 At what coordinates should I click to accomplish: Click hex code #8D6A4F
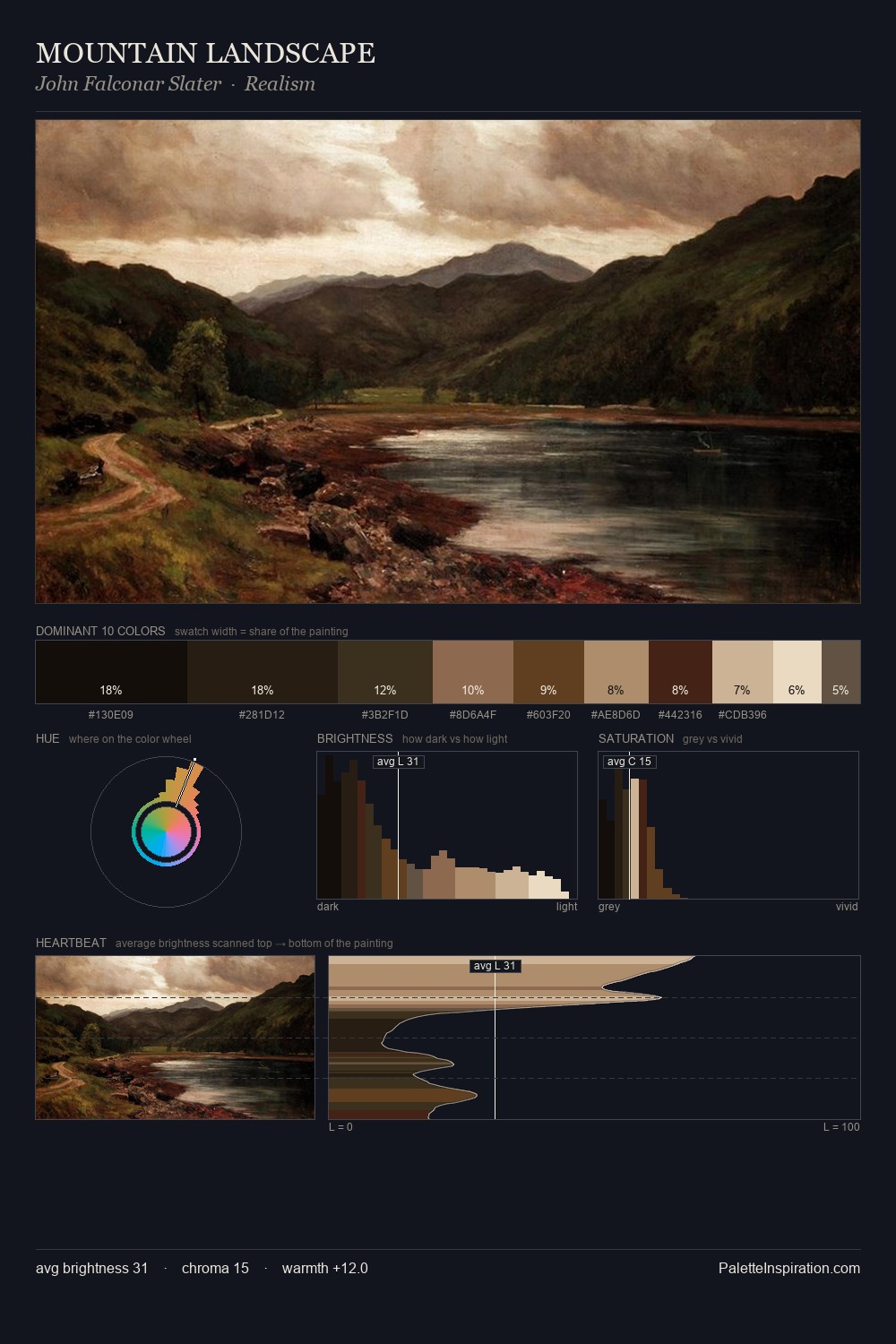click(x=472, y=715)
